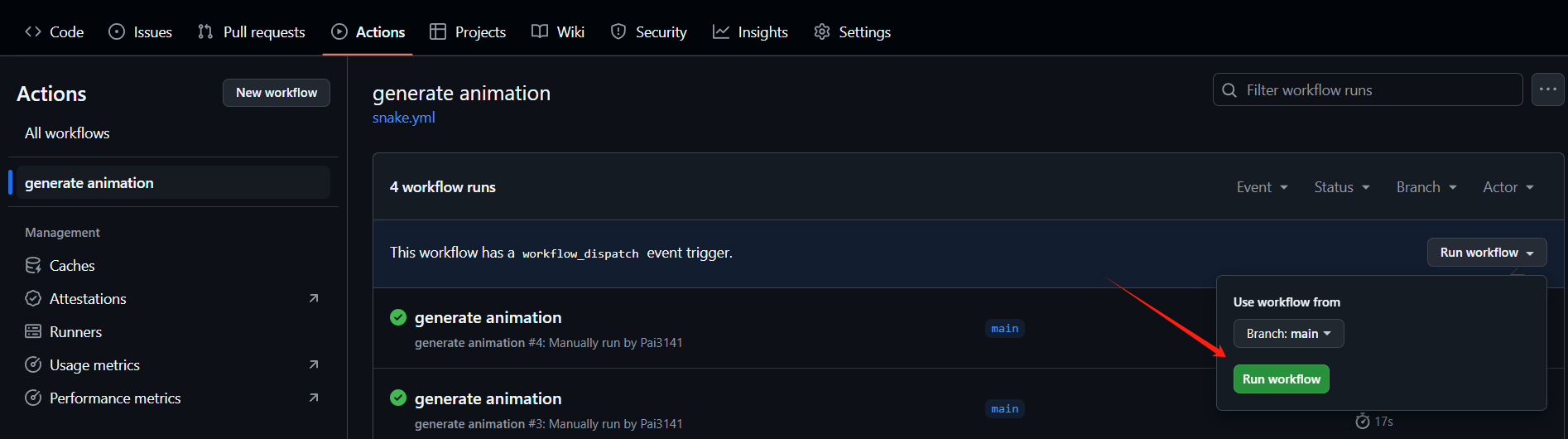Click the green Run workflow button
The height and width of the screenshot is (439, 1568).
[1281, 379]
